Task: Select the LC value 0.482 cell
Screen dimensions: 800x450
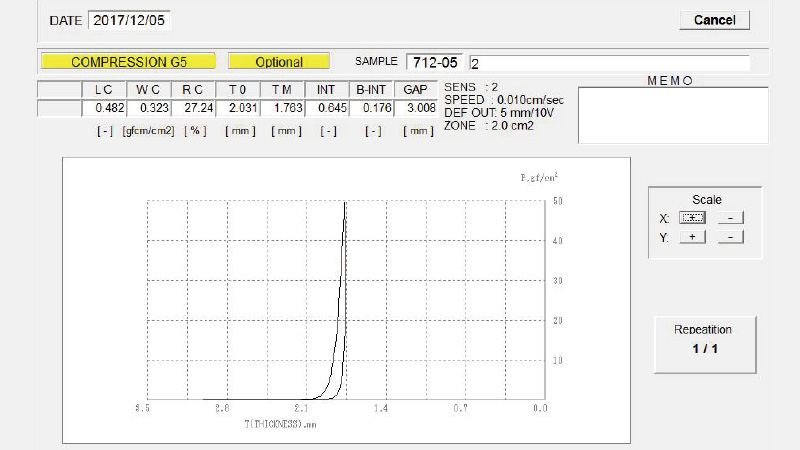Action: pos(103,107)
